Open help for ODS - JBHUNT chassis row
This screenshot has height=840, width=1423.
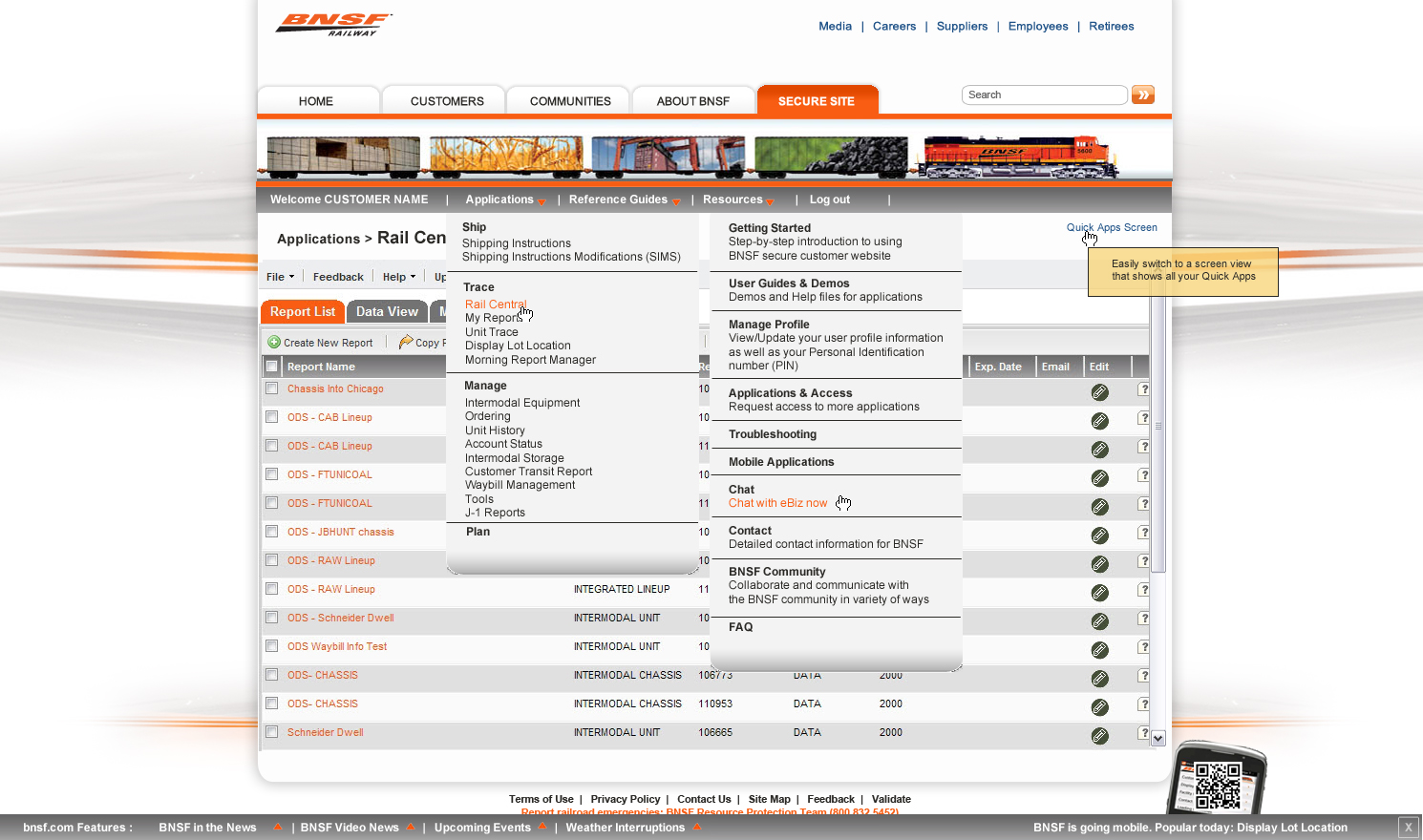[x=1143, y=533]
